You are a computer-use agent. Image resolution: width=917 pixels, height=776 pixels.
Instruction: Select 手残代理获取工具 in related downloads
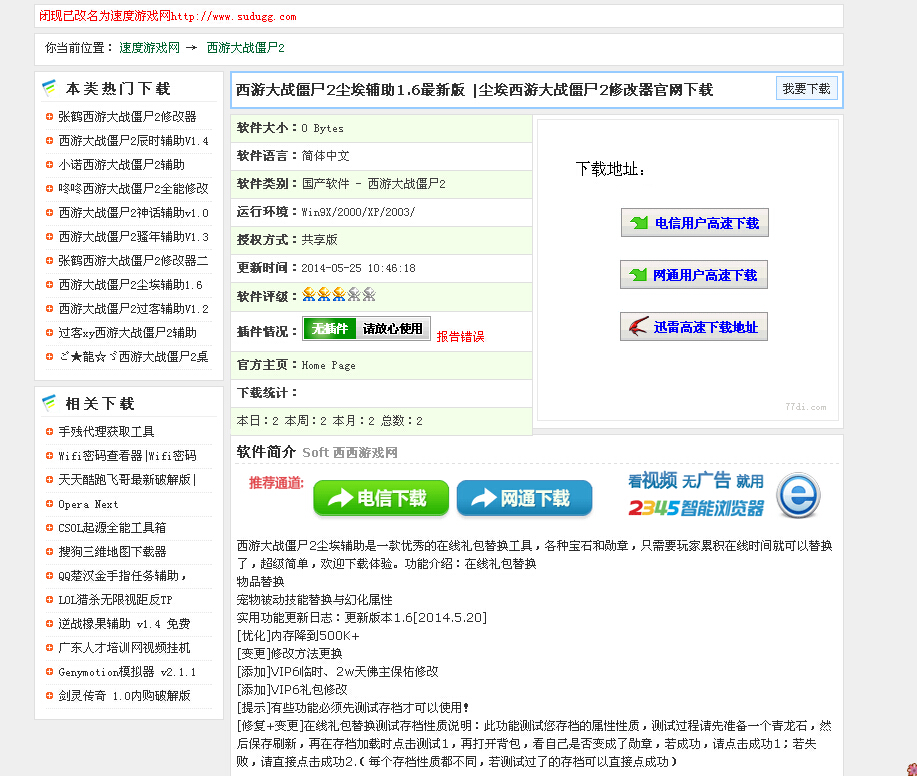(106, 432)
